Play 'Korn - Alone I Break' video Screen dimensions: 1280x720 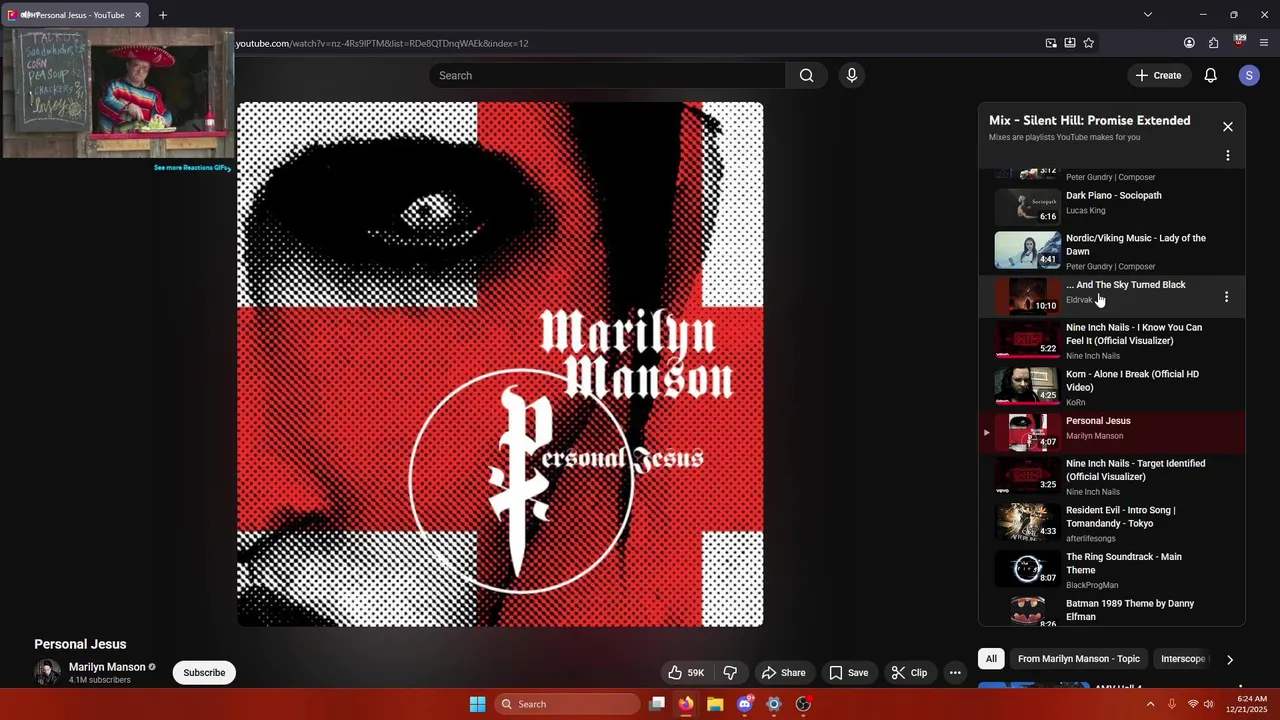[x=1111, y=388]
